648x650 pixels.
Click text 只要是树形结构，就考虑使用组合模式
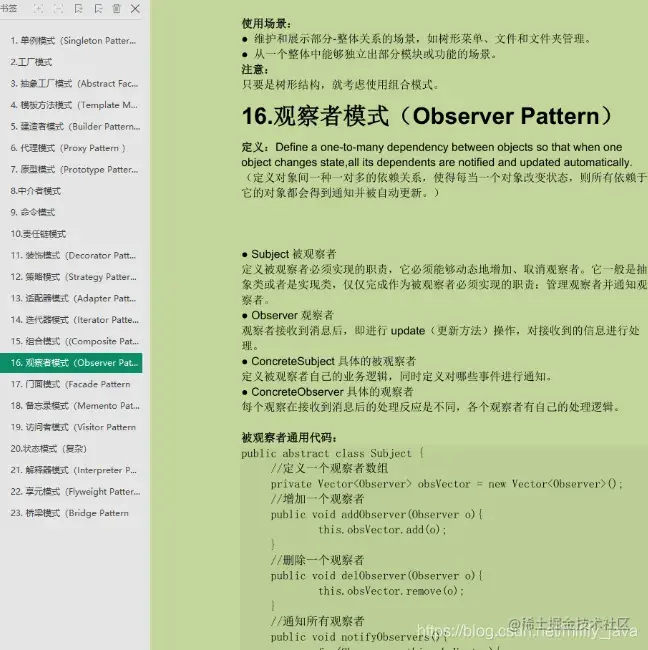(340, 85)
